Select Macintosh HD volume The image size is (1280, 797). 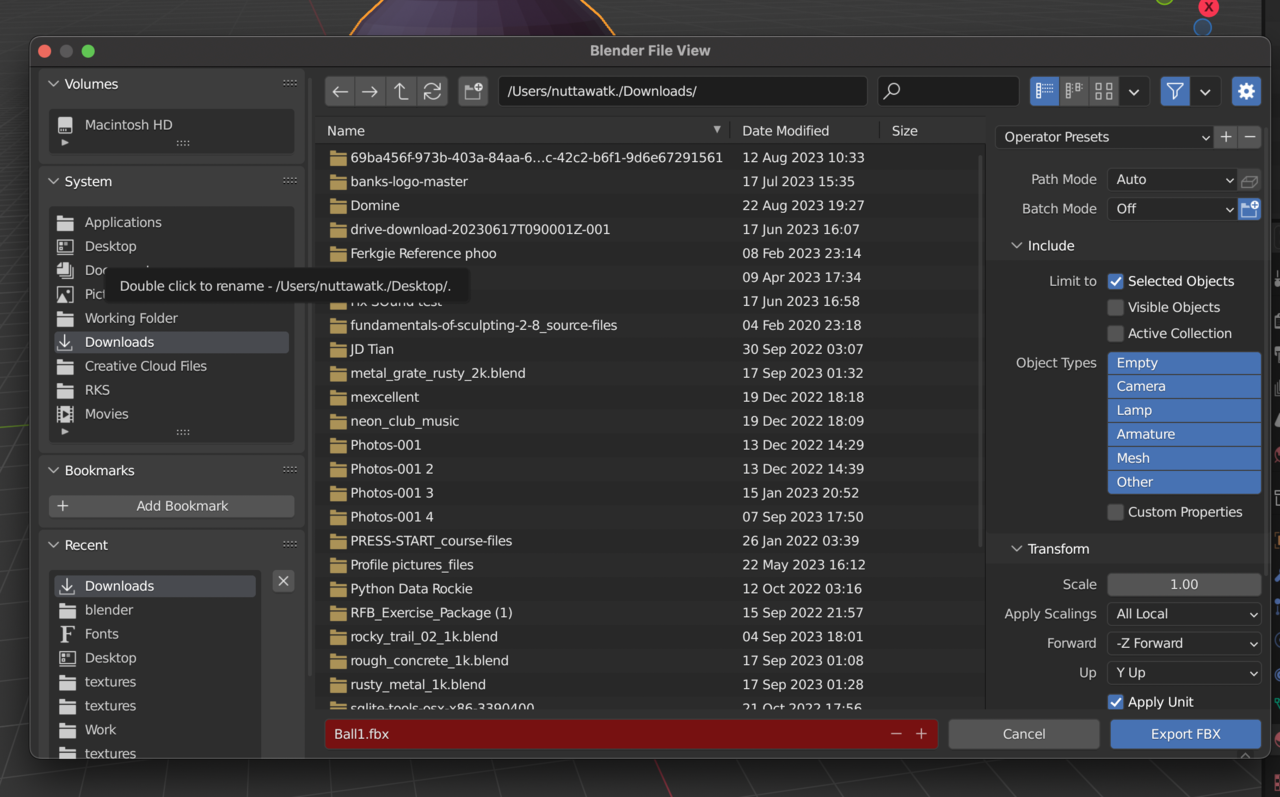172,125
